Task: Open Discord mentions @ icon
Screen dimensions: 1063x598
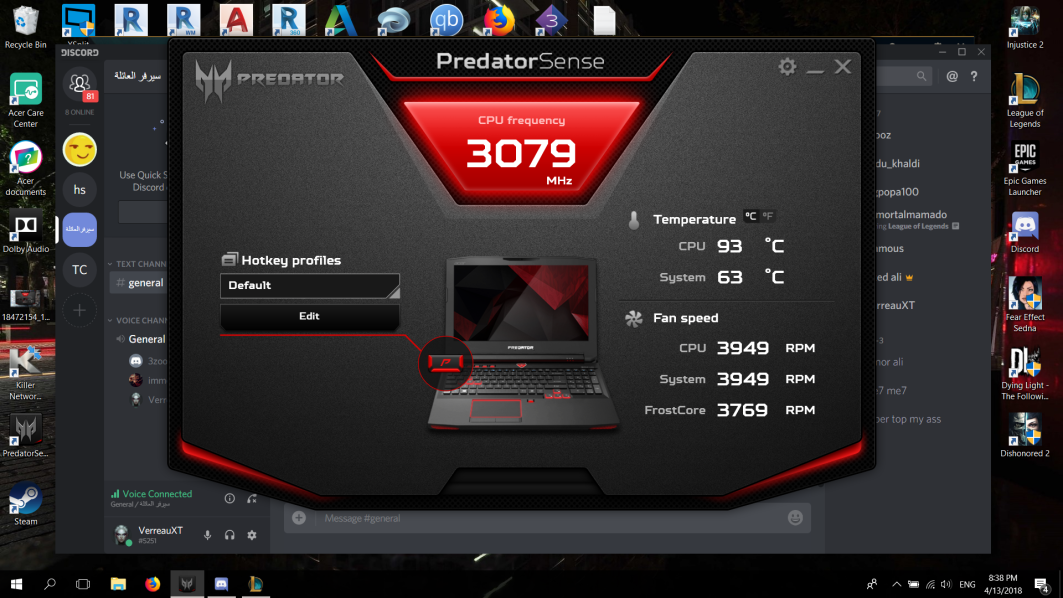Action: coord(952,76)
